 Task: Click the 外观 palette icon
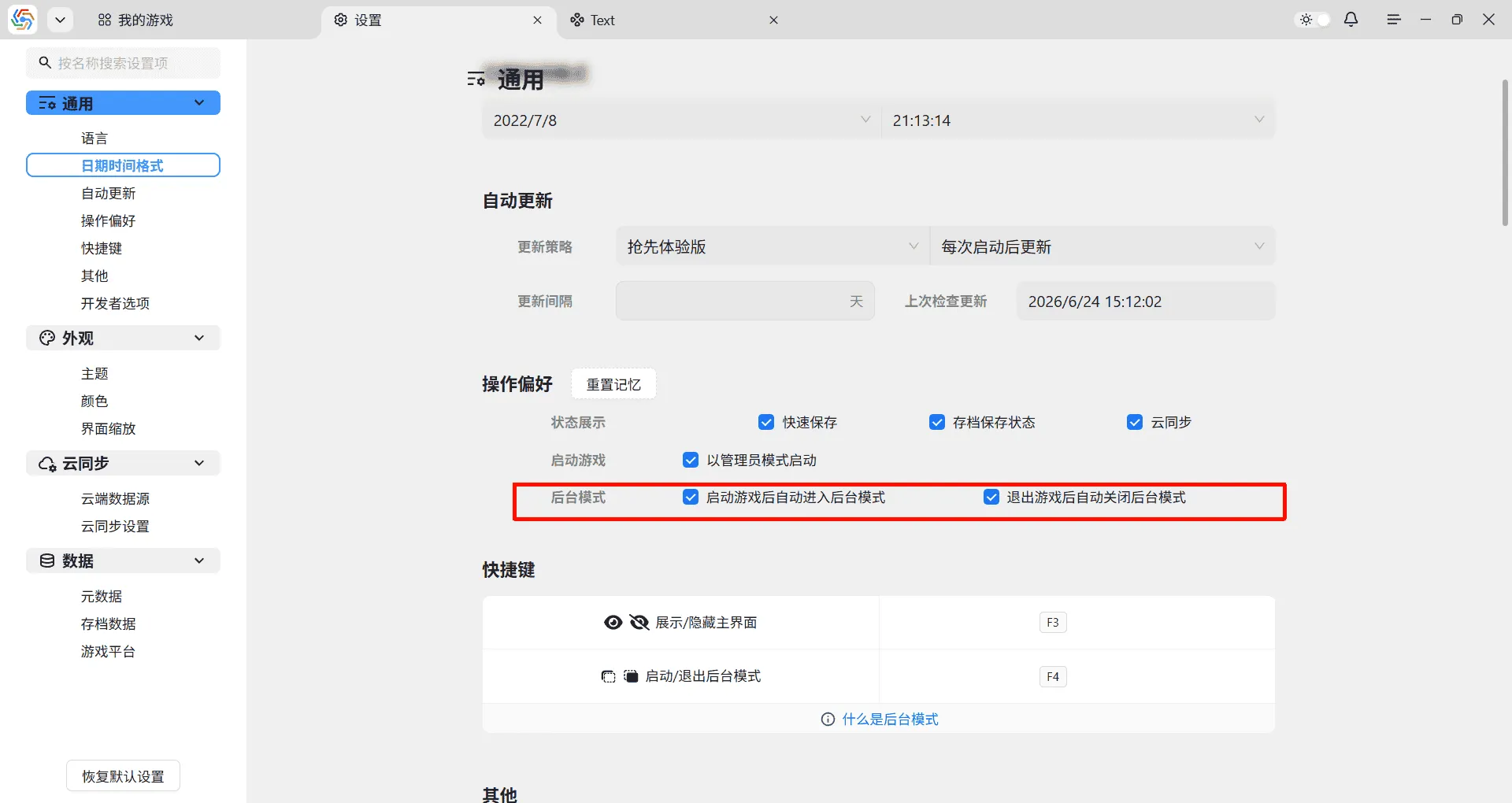pos(47,338)
